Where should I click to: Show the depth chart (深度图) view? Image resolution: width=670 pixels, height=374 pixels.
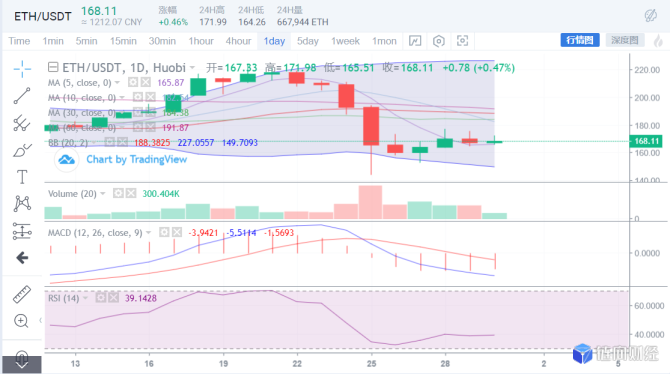tap(625, 40)
